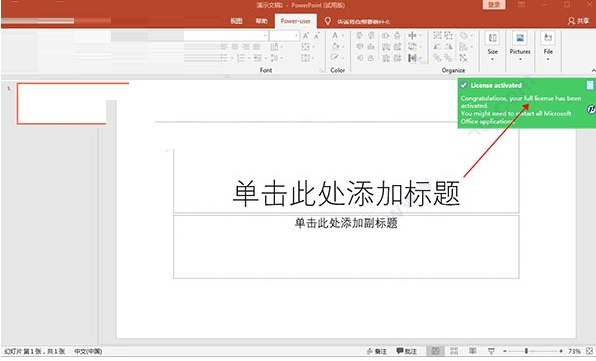Start slideshow from status bar icon
Viewport: 596px width, 361px height.
[x=491, y=351]
